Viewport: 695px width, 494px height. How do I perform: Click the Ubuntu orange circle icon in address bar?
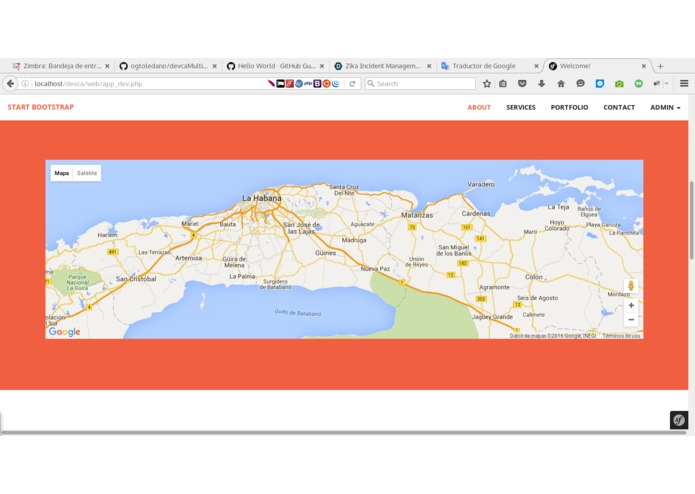click(326, 83)
